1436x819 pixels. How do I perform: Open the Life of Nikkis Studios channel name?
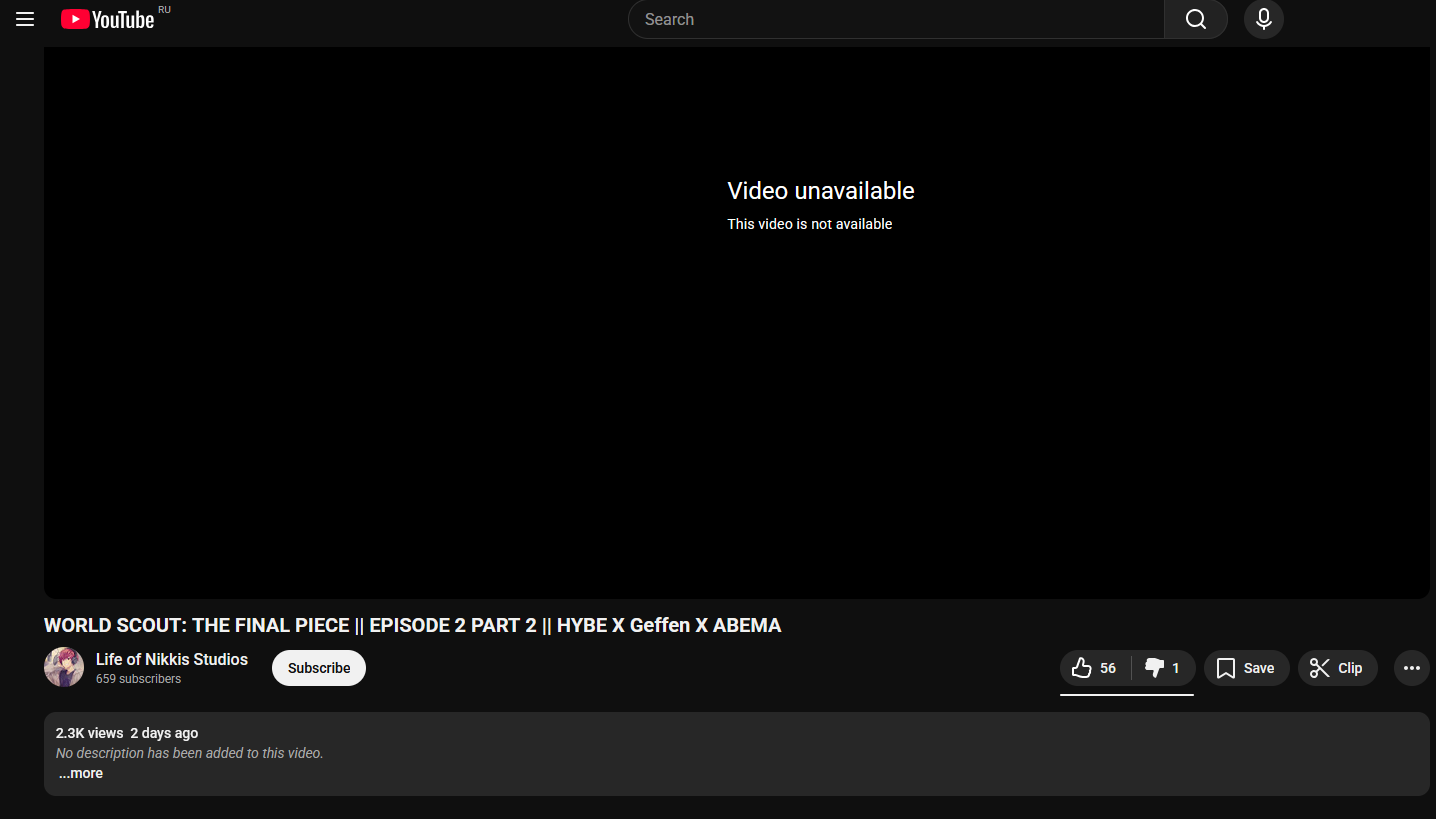172,659
